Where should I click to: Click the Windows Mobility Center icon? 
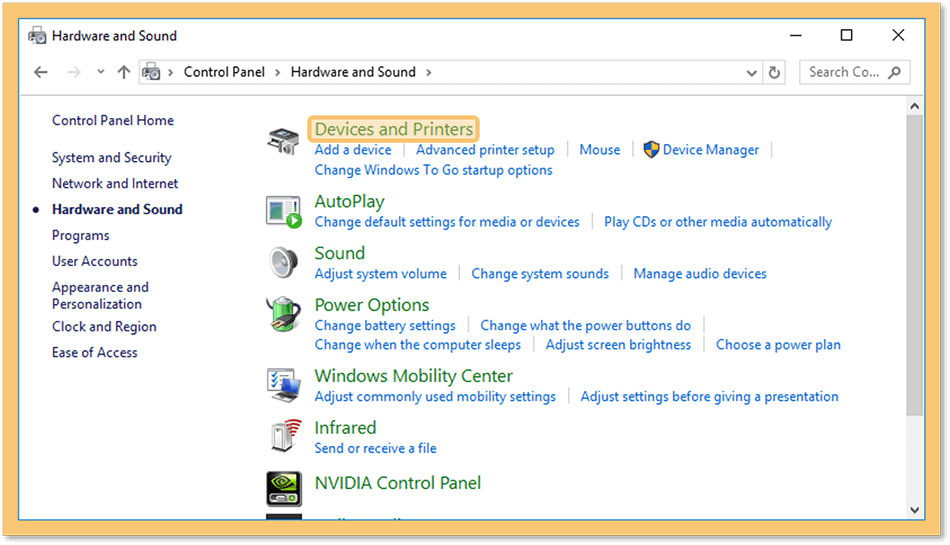[283, 385]
